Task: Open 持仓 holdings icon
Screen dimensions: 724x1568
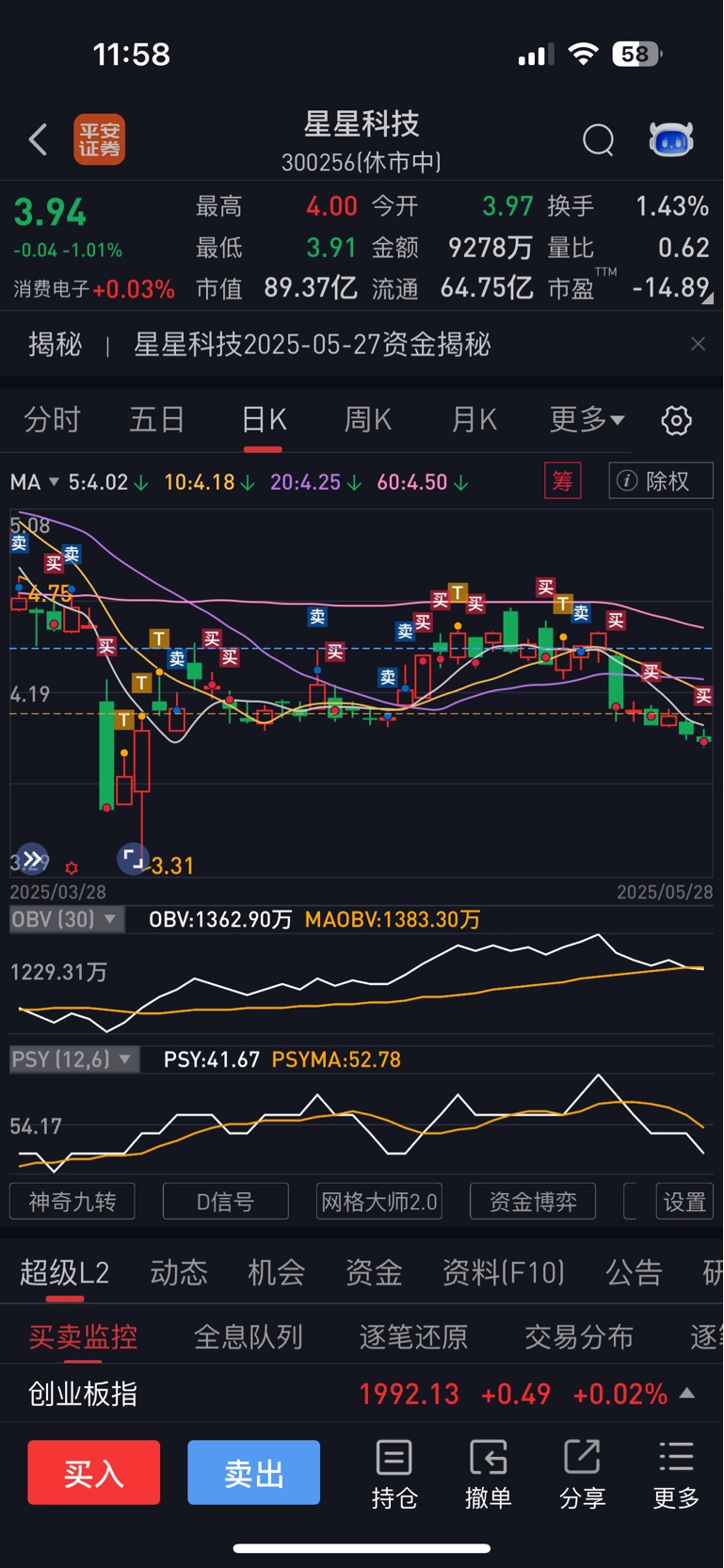Action: 394,1475
